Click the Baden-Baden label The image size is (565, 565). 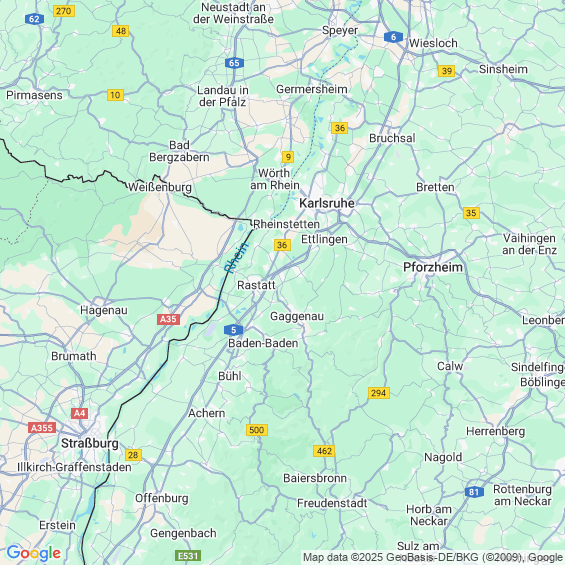263,343
